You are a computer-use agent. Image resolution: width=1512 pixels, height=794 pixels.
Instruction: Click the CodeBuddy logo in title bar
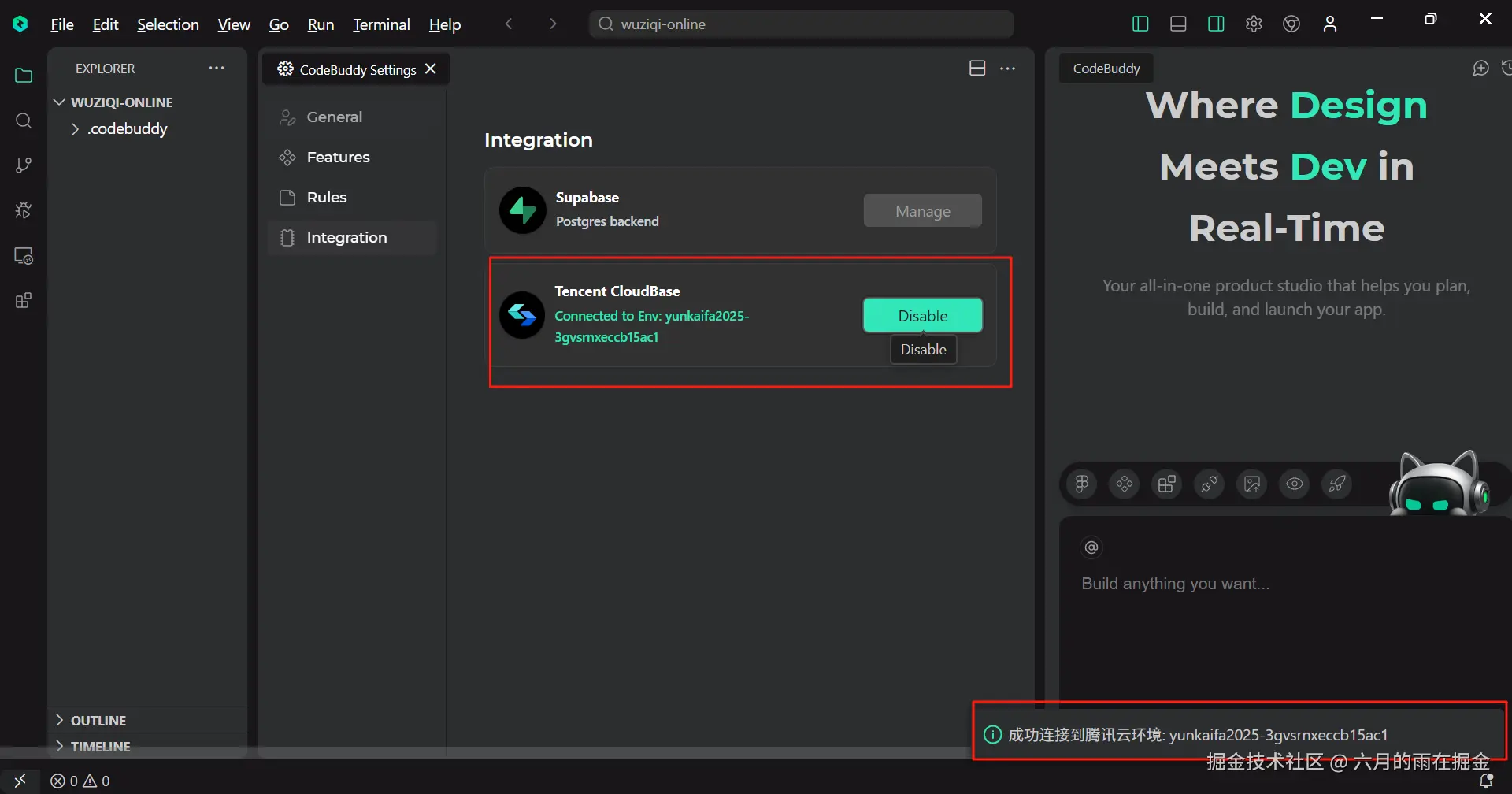[20, 24]
